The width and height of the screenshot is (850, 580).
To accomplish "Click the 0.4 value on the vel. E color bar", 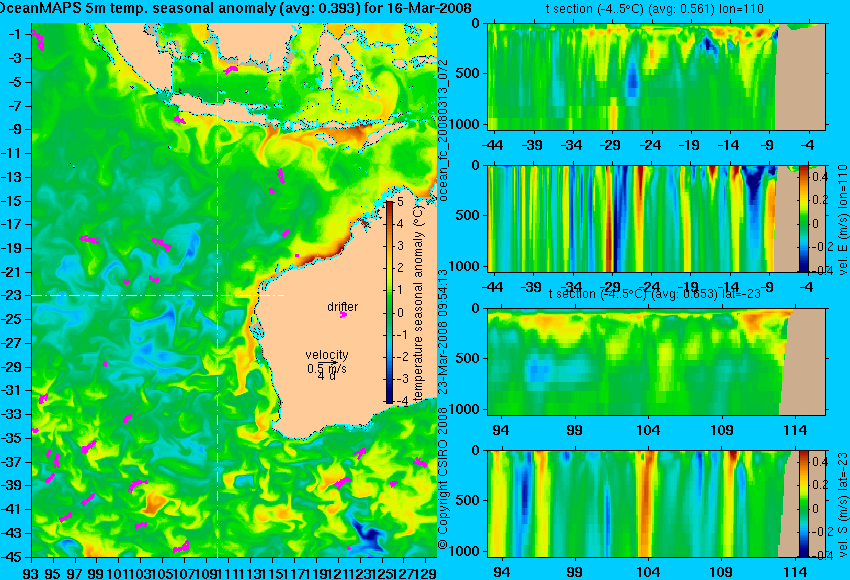I will tap(820, 177).
